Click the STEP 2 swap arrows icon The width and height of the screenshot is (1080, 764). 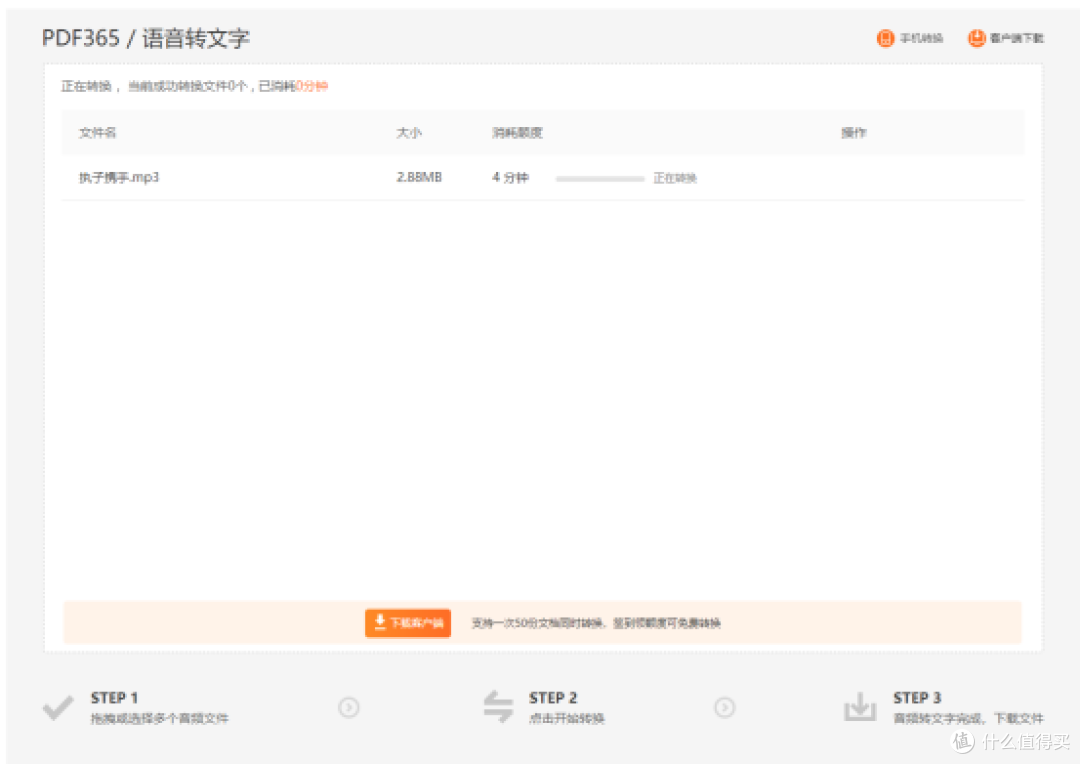498,707
